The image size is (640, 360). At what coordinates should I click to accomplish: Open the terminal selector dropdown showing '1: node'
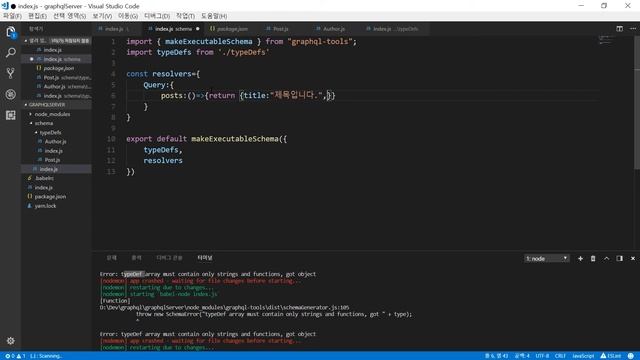(x=547, y=258)
